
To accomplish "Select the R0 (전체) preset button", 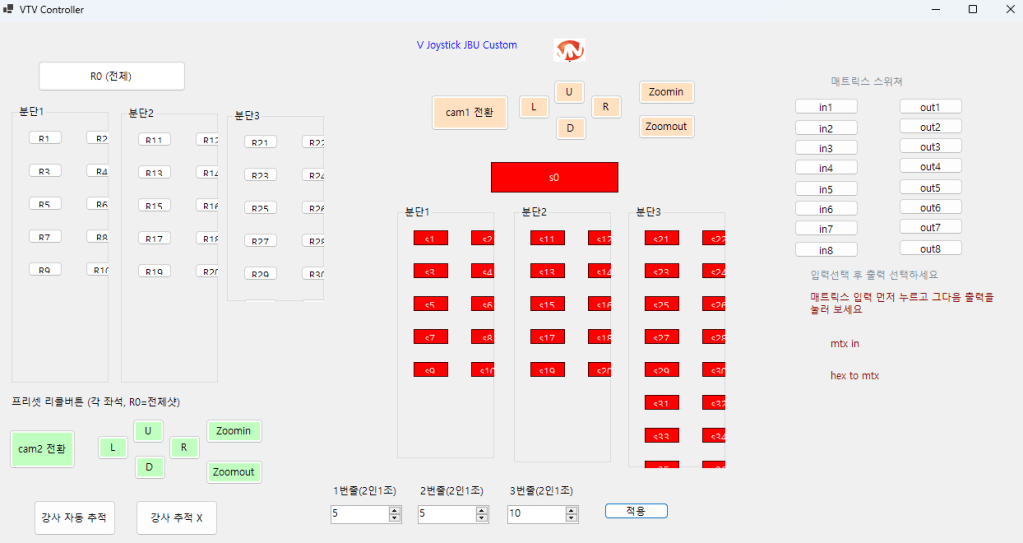I will click(111, 76).
